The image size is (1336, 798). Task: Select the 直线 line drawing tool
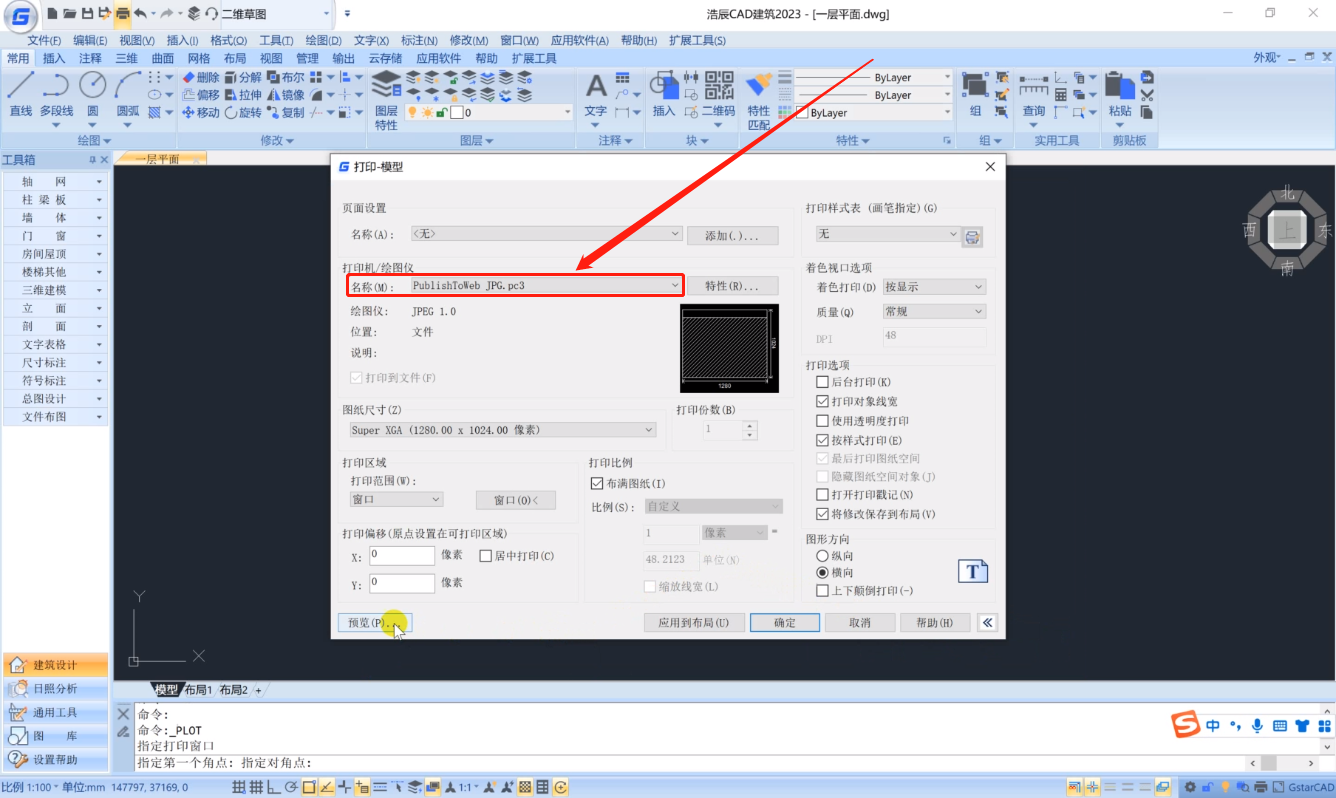[21, 95]
